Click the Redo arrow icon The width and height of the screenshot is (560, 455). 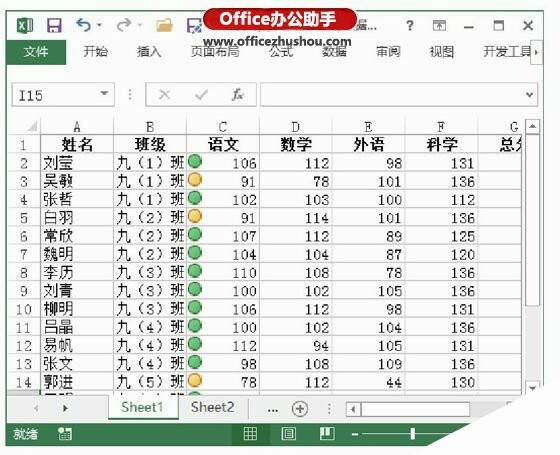coord(124,25)
